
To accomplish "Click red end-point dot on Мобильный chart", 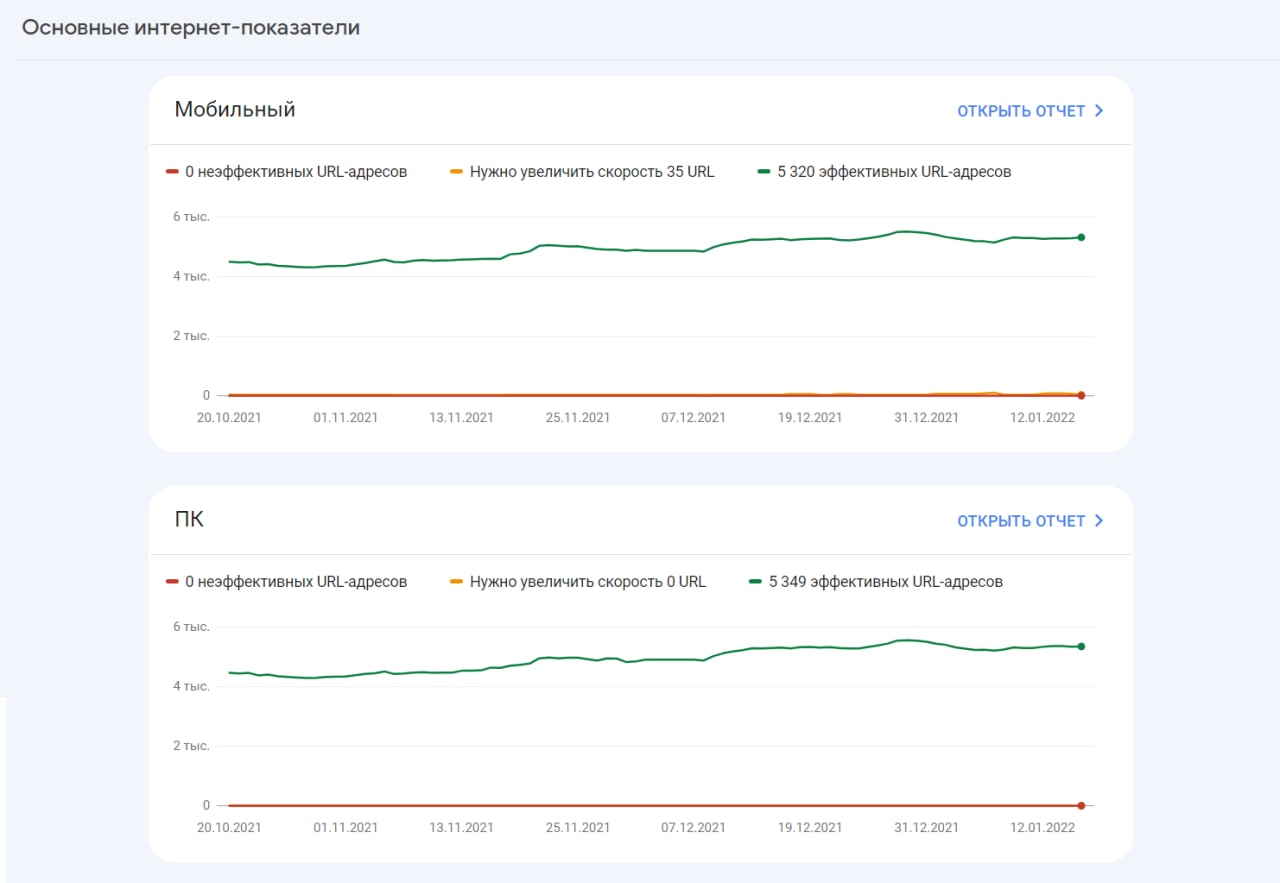I will tap(1081, 396).
